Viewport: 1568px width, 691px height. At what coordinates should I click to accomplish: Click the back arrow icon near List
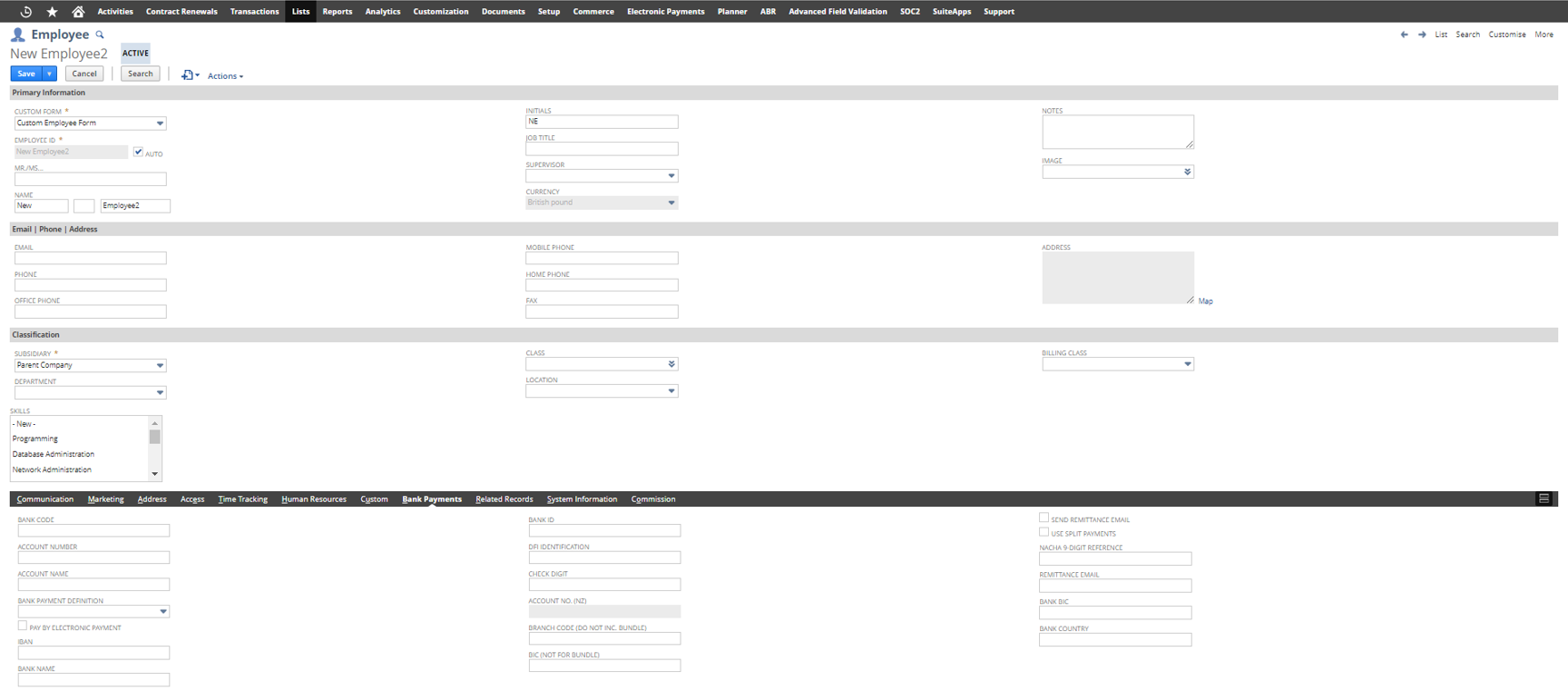coord(1404,35)
